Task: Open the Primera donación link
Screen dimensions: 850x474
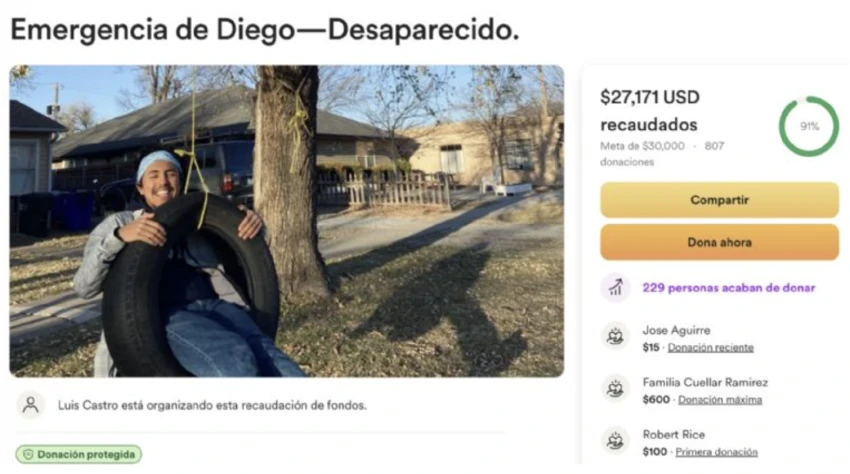Action: (x=716, y=452)
